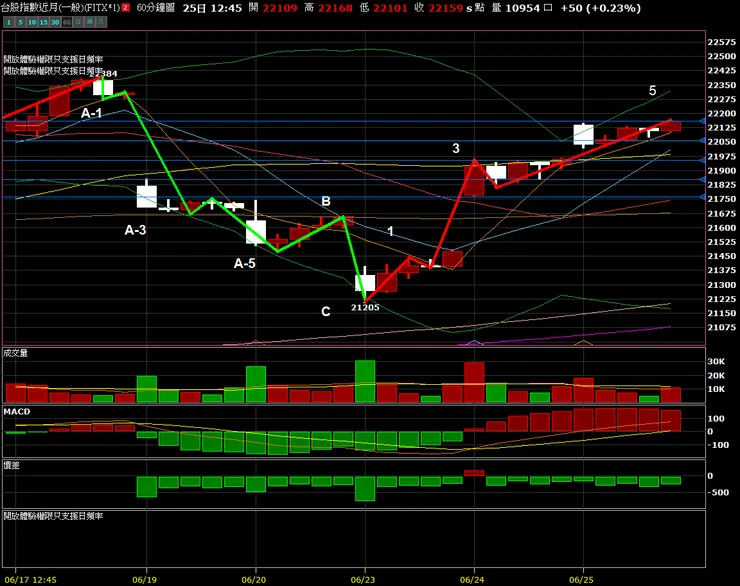Click the red spread bar above zero
The width and height of the screenshot is (740, 586).
pos(474,473)
